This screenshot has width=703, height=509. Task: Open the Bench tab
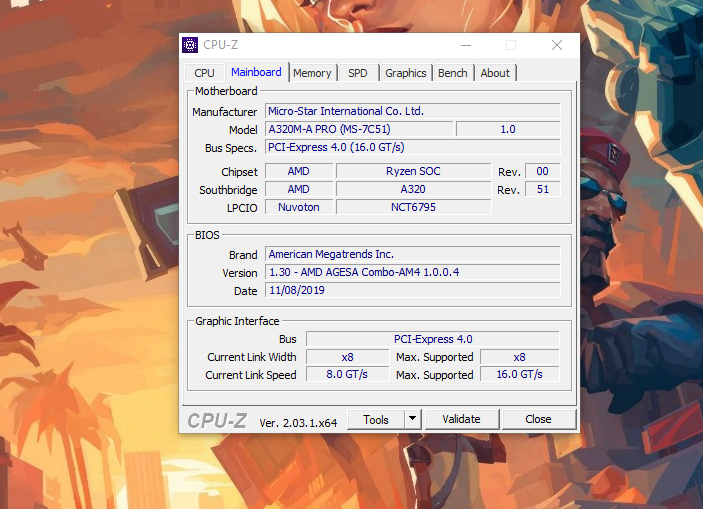(453, 73)
